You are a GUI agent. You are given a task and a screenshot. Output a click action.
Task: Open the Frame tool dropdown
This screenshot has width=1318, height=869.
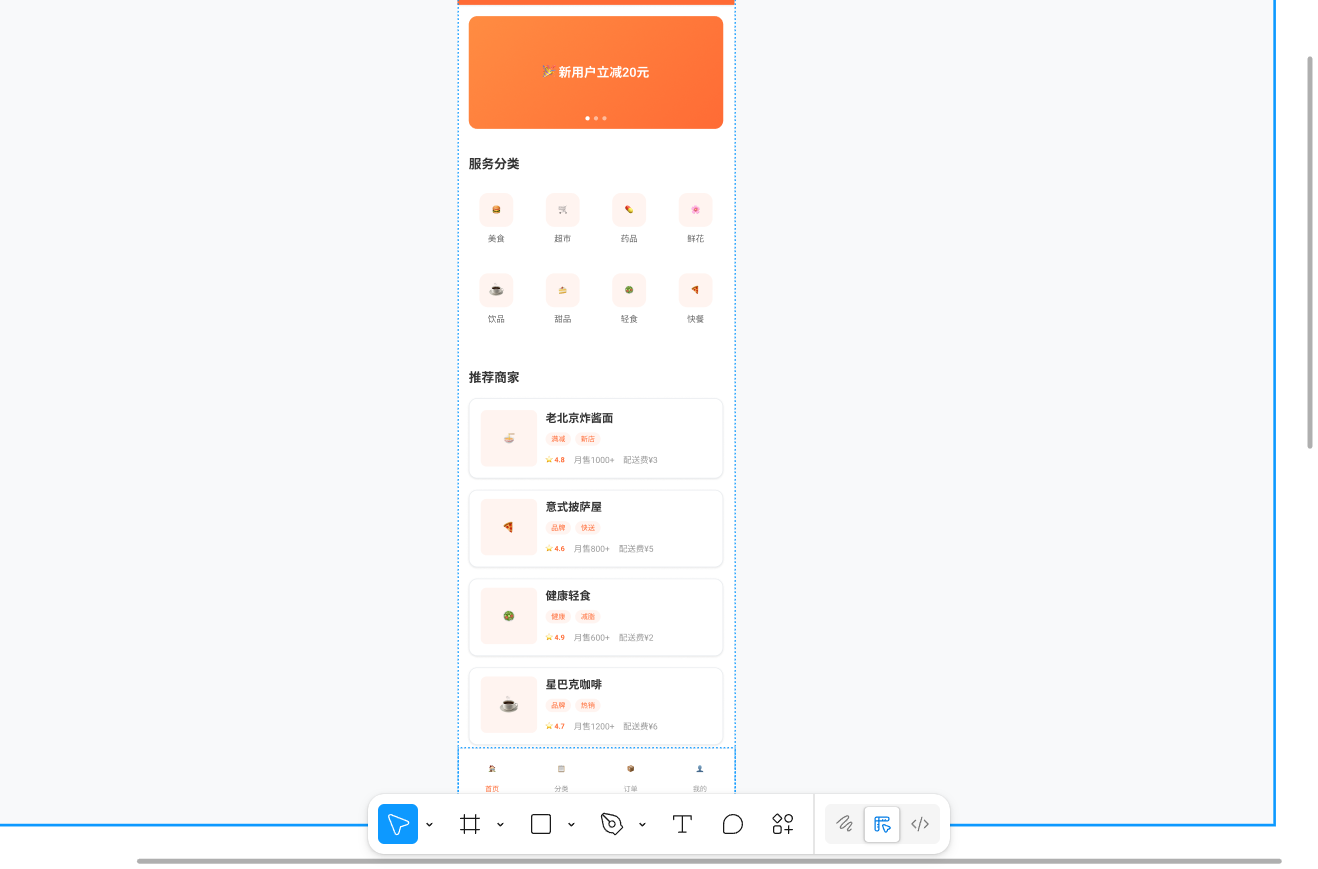(x=500, y=824)
